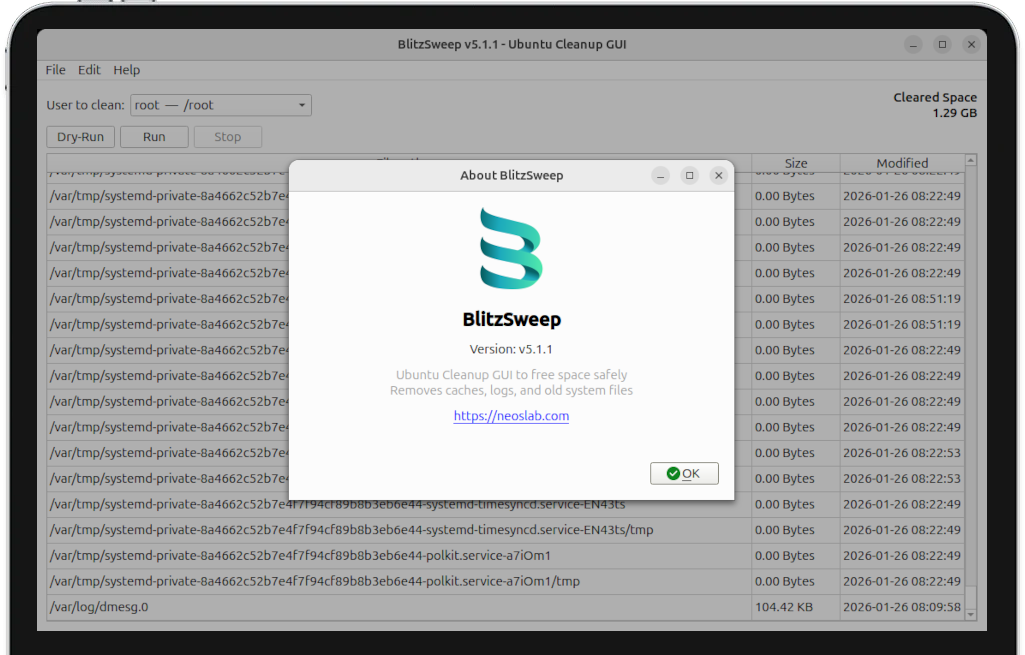1025x655 pixels.
Task: Sort by the Size column header
Action: click(x=795, y=162)
